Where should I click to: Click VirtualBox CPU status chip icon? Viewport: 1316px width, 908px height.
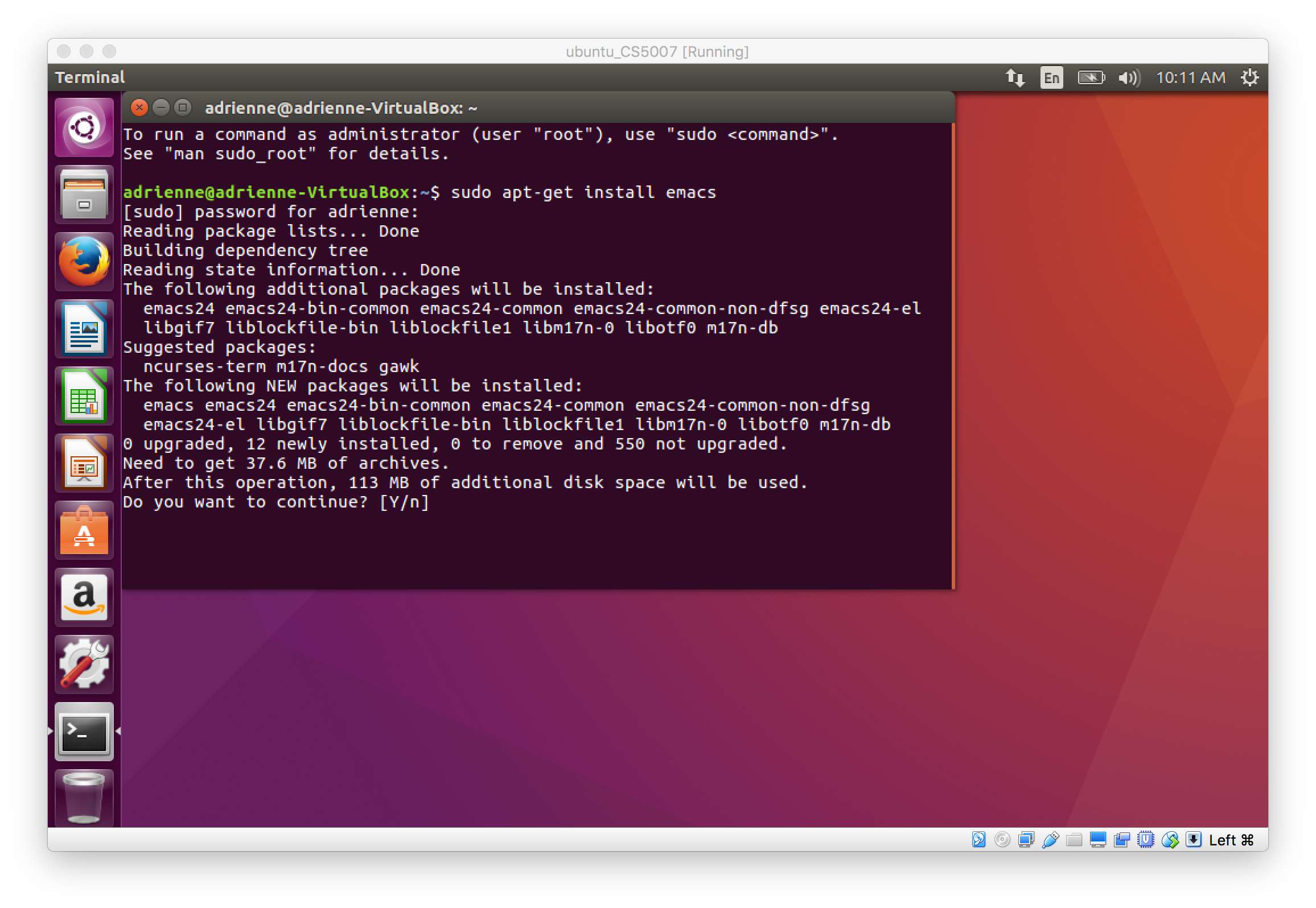pyautogui.click(x=1146, y=840)
